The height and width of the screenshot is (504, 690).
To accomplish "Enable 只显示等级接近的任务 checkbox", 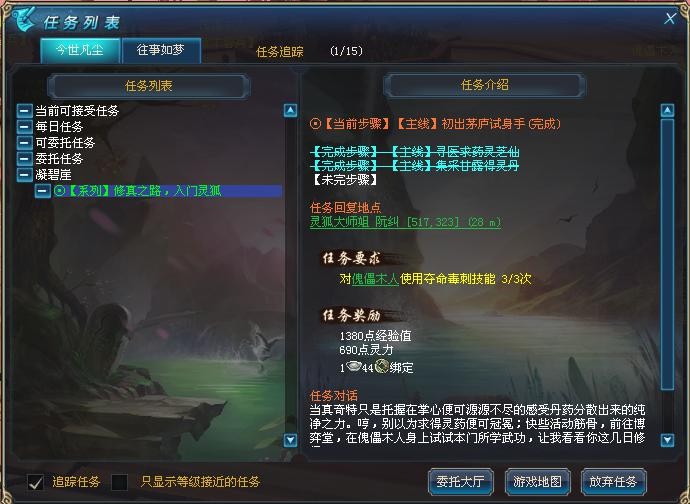I will (x=120, y=482).
